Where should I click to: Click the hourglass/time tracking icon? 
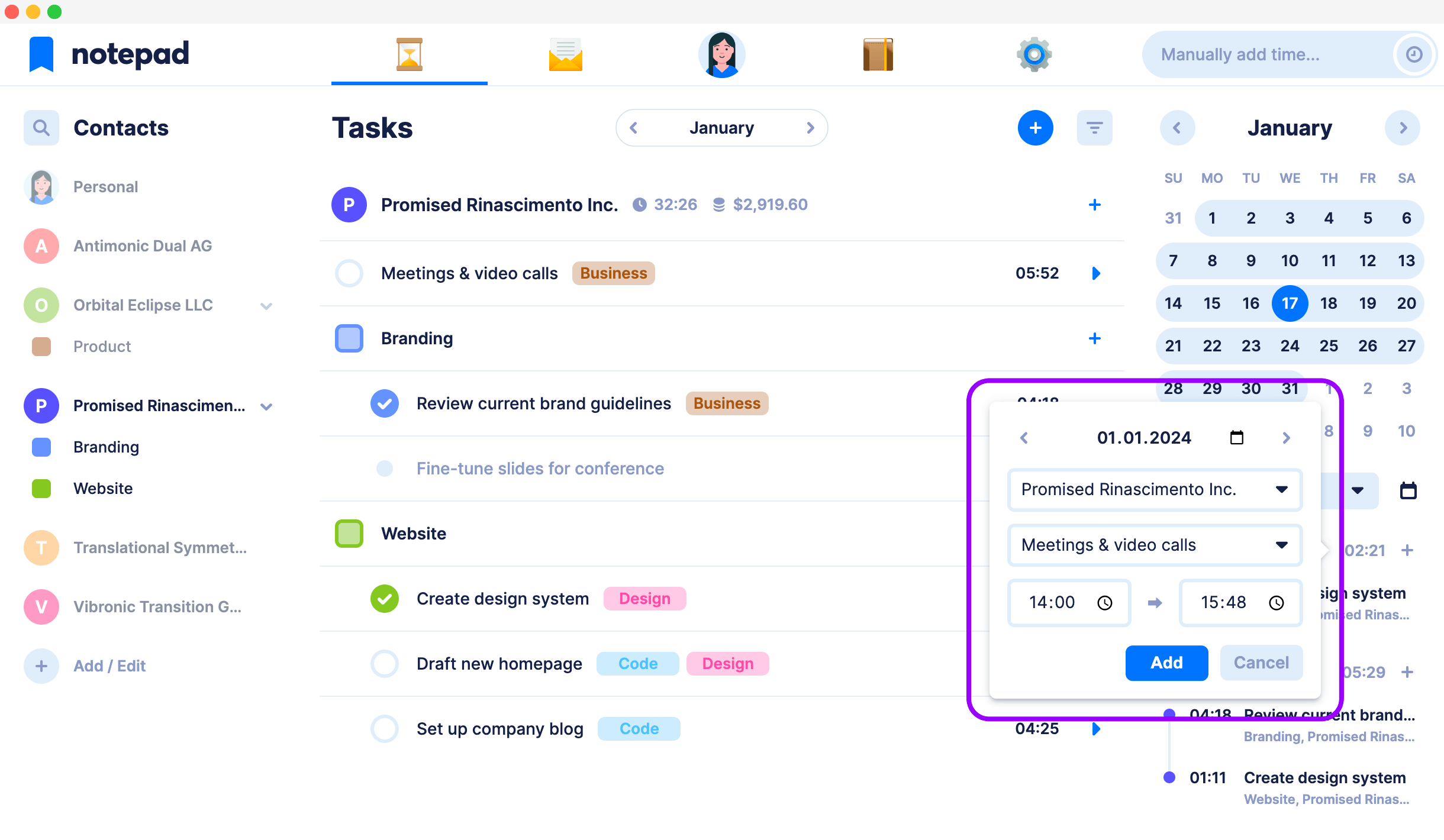pyautogui.click(x=409, y=54)
